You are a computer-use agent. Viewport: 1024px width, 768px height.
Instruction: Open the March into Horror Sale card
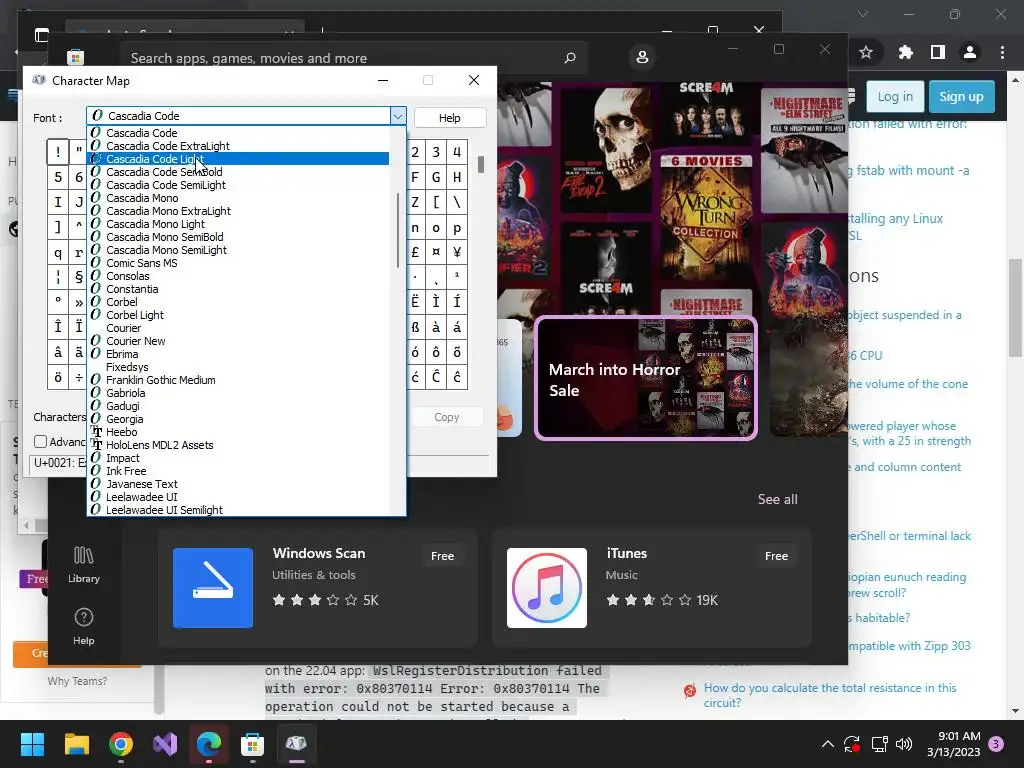pyautogui.click(x=646, y=378)
